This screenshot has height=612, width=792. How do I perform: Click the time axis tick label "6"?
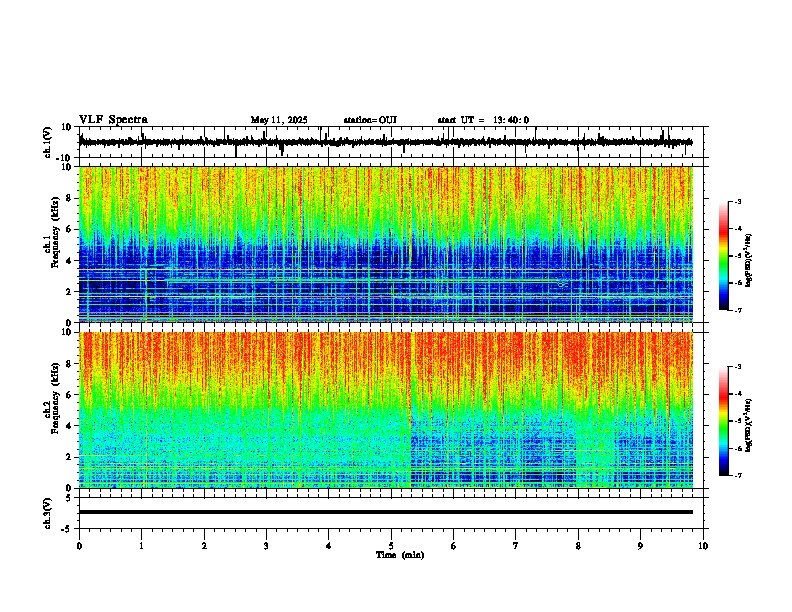454,546
